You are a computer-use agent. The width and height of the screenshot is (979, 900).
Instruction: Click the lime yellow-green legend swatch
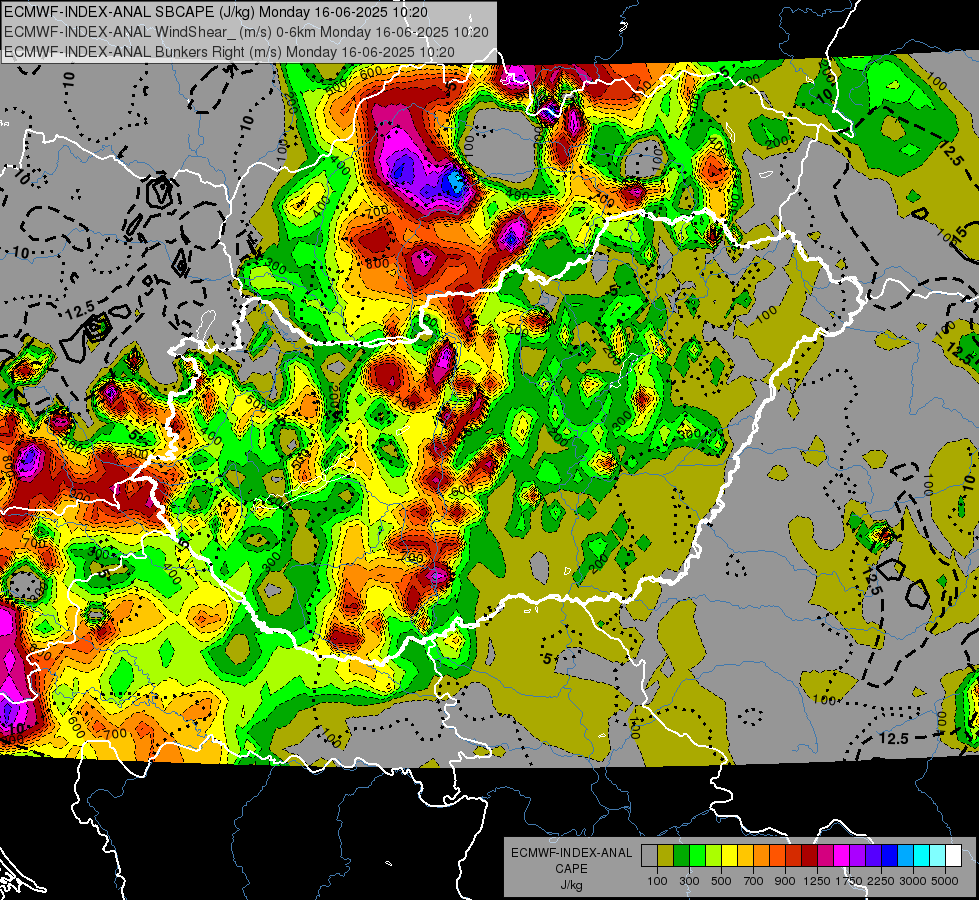tap(713, 855)
